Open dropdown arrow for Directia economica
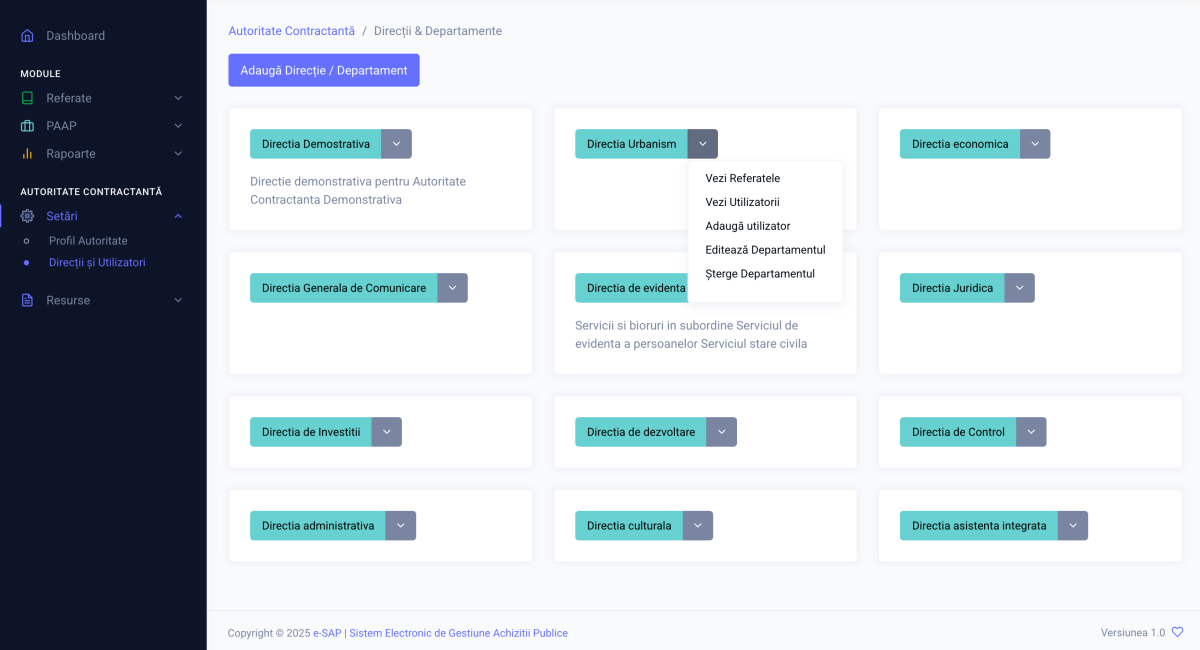The image size is (1200, 650). pos(1035,144)
